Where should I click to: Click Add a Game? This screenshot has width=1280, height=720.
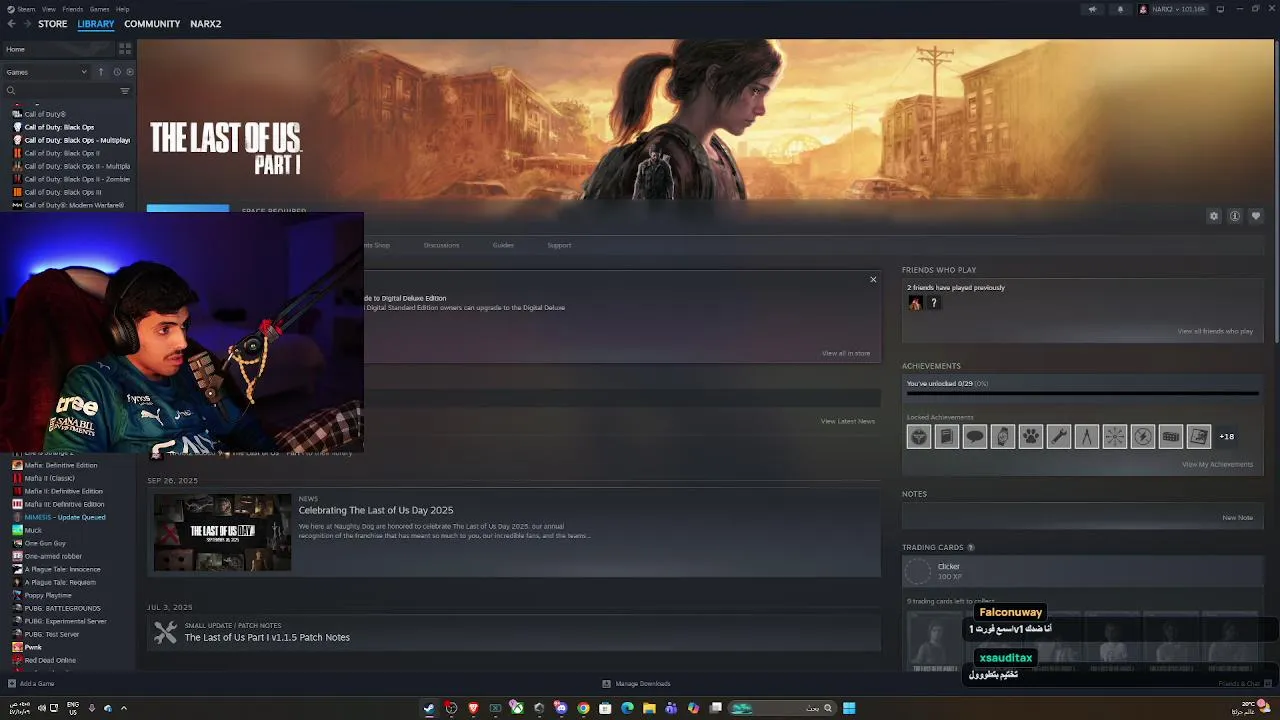pyautogui.click(x=31, y=684)
